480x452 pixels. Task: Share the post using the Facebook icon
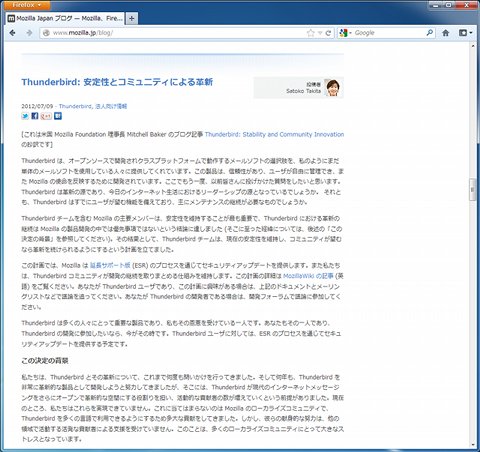[x=35, y=116]
